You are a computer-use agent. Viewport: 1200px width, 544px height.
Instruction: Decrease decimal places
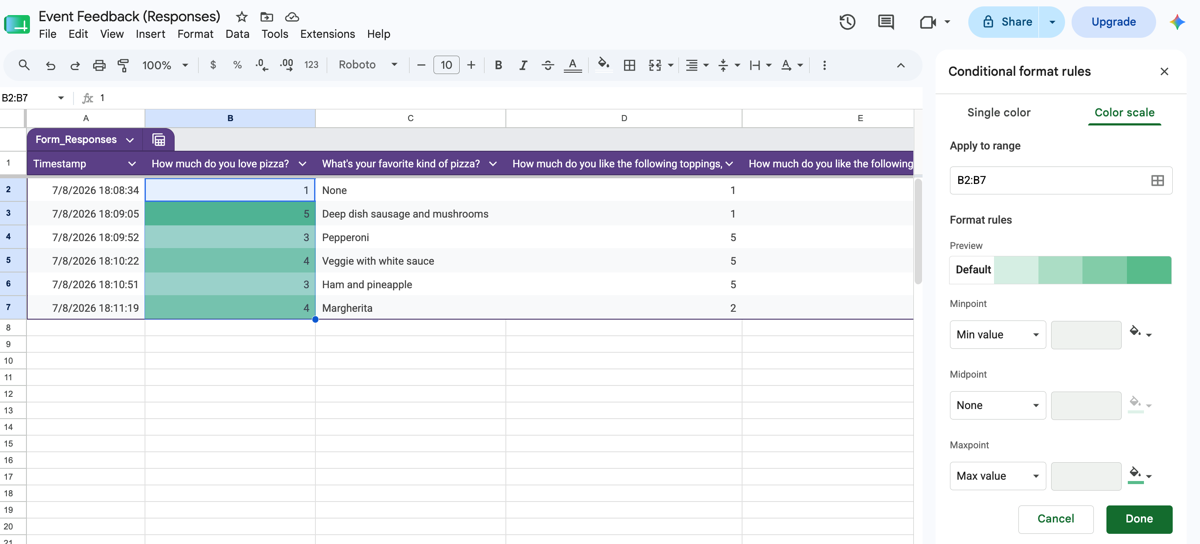click(262, 65)
